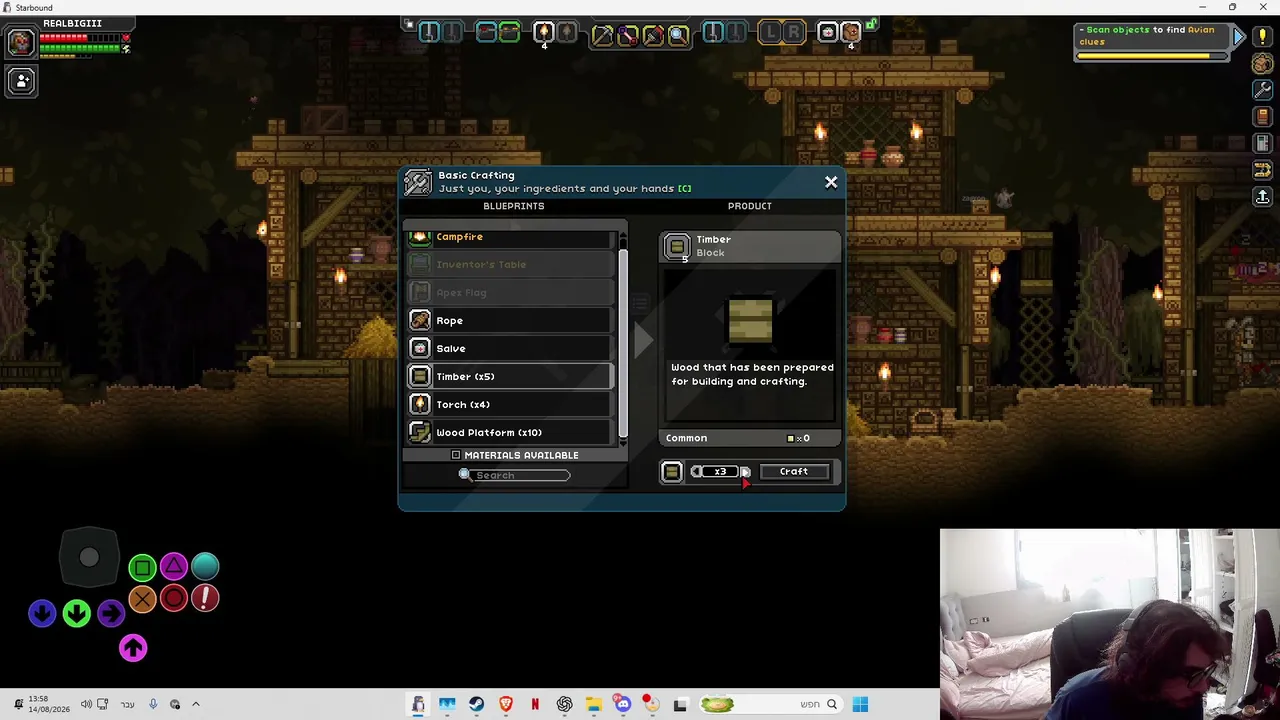The image size is (1280, 720).
Task: Open Discord from the taskbar
Action: [x=622, y=704]
